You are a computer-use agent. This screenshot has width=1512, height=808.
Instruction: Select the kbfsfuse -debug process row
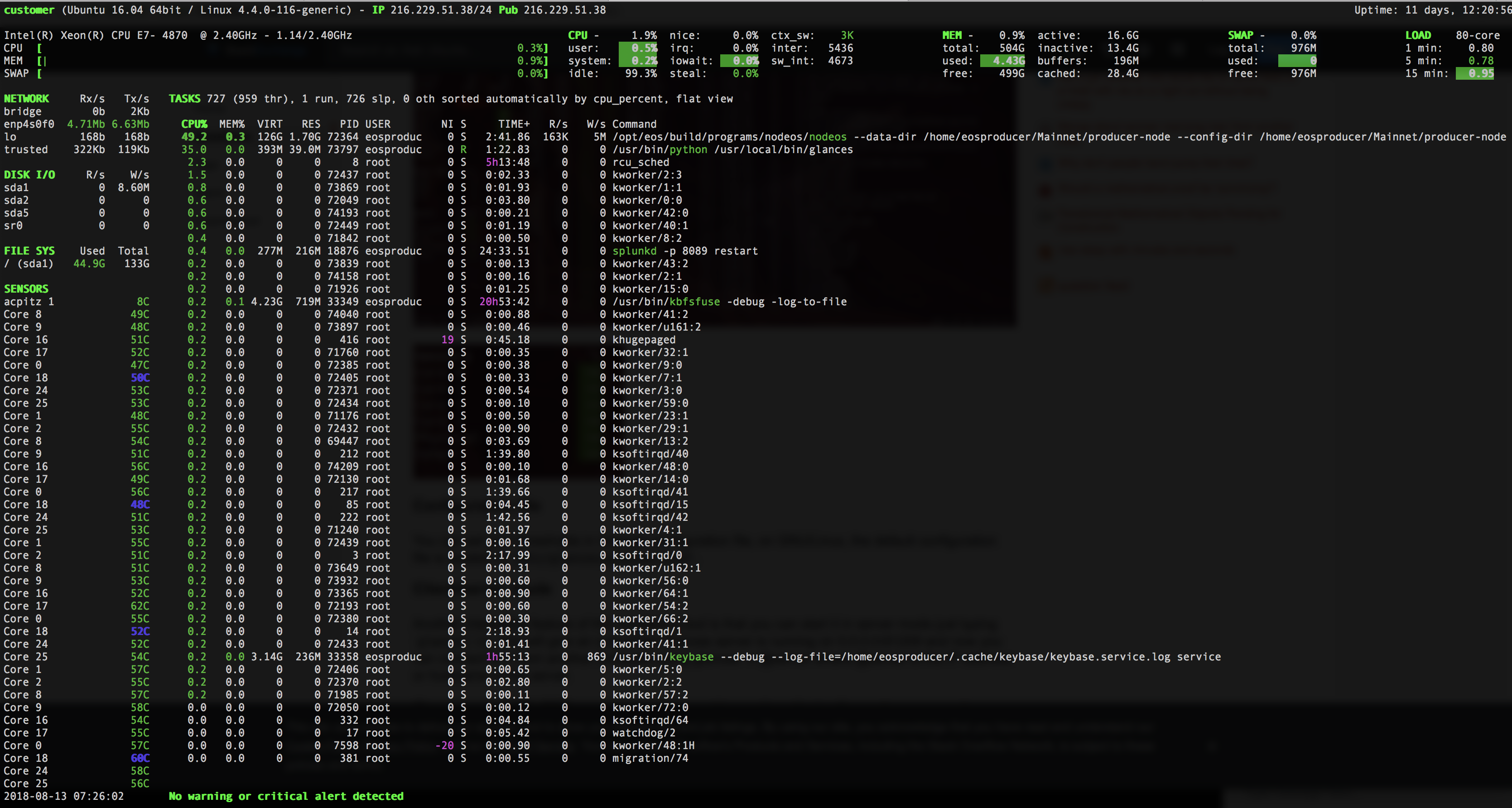517,302
